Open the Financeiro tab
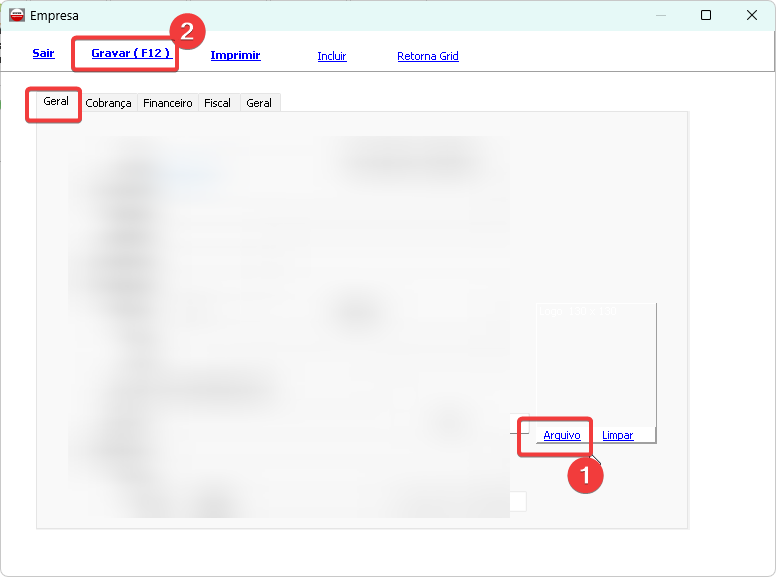Screen dimensions: 776x577 tap(167, 103)
